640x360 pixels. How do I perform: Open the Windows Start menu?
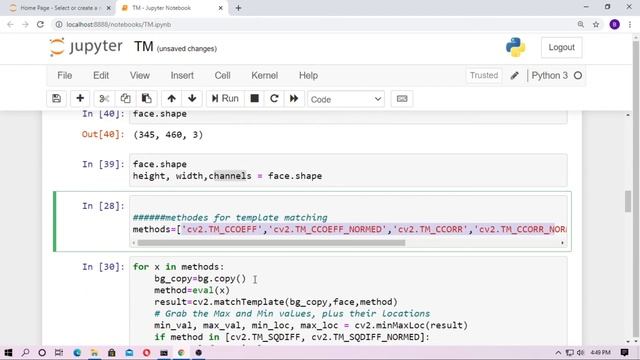pyautogui.click(x=8, y=353)
